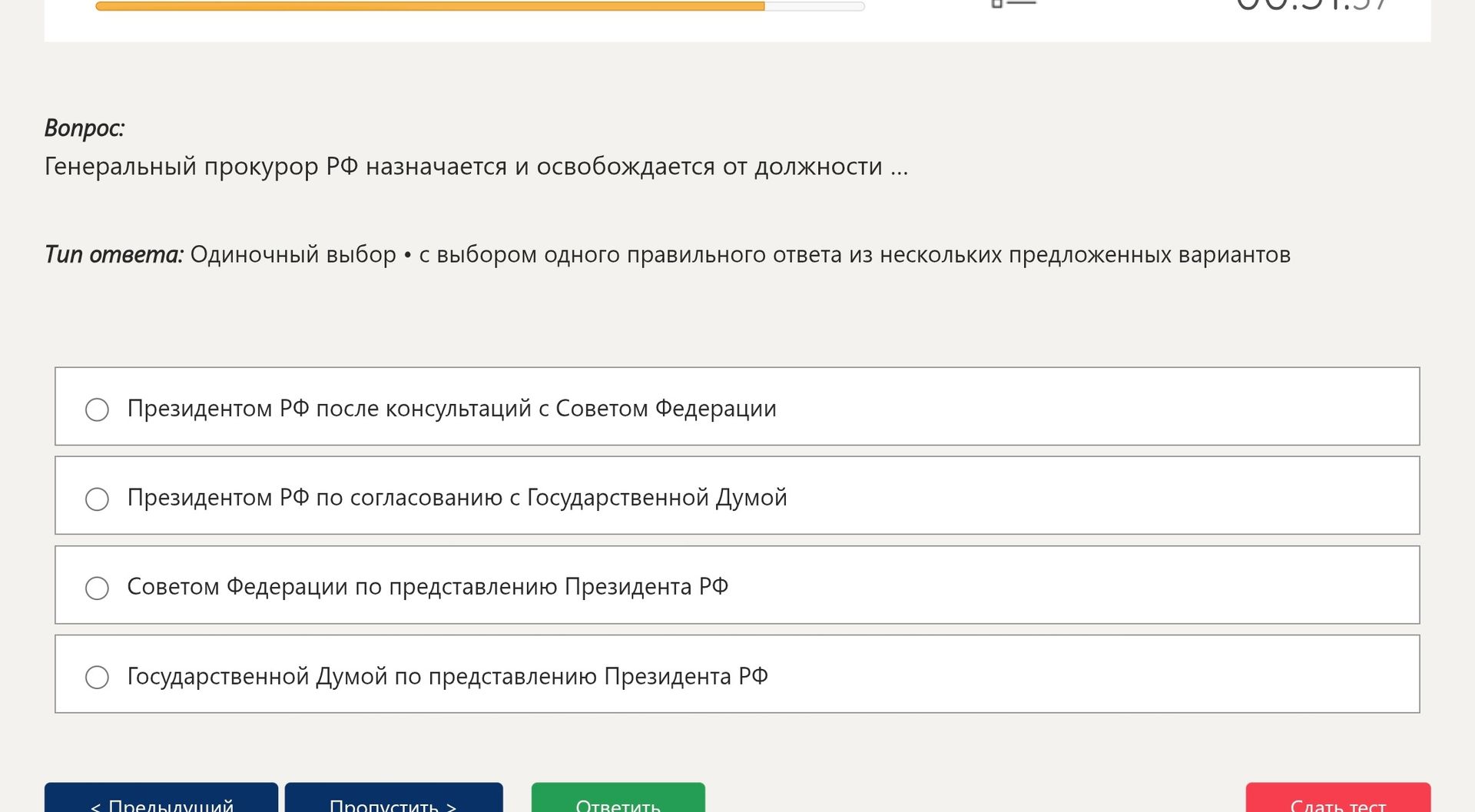Click the timer display at top right
Viewport: 1475px width, 812px height.
[x=1312, y=5]
